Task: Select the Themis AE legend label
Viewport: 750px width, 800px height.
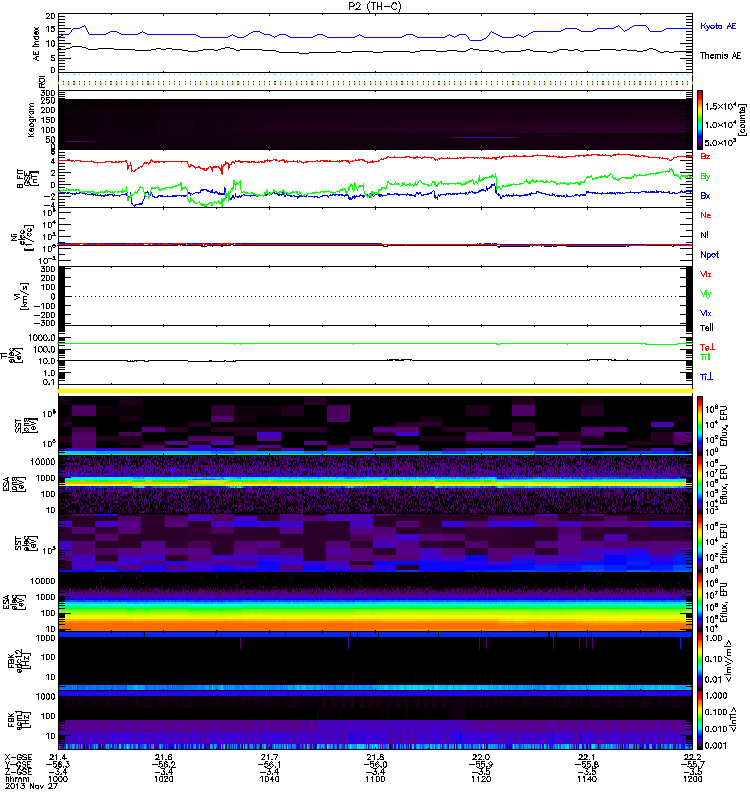Action: [720, 55]
